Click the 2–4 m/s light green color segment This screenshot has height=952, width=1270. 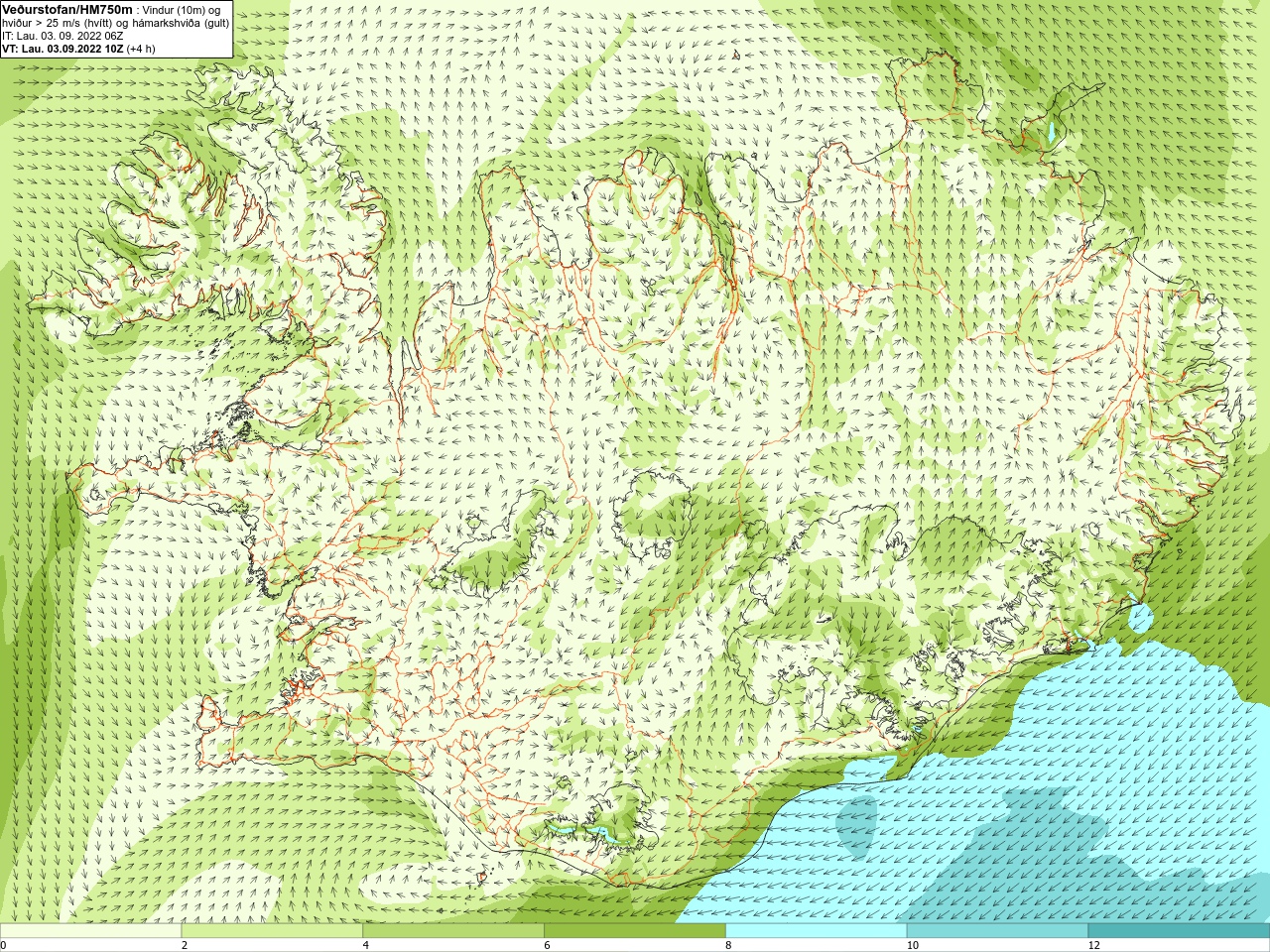(272, 931)
